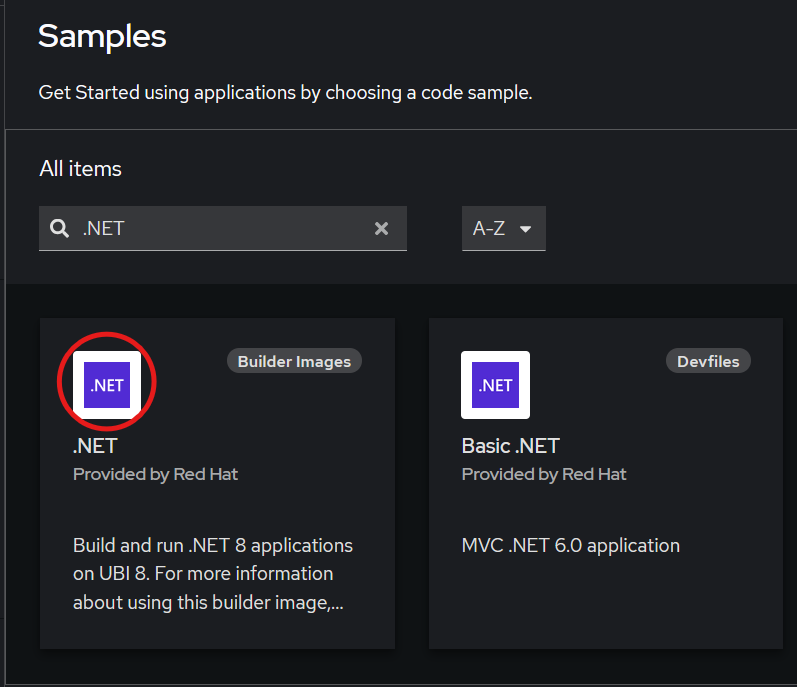This screenshot has width=797, height=687.
Task: Open the Basic .NET sample title
Action: coord(510,446)
